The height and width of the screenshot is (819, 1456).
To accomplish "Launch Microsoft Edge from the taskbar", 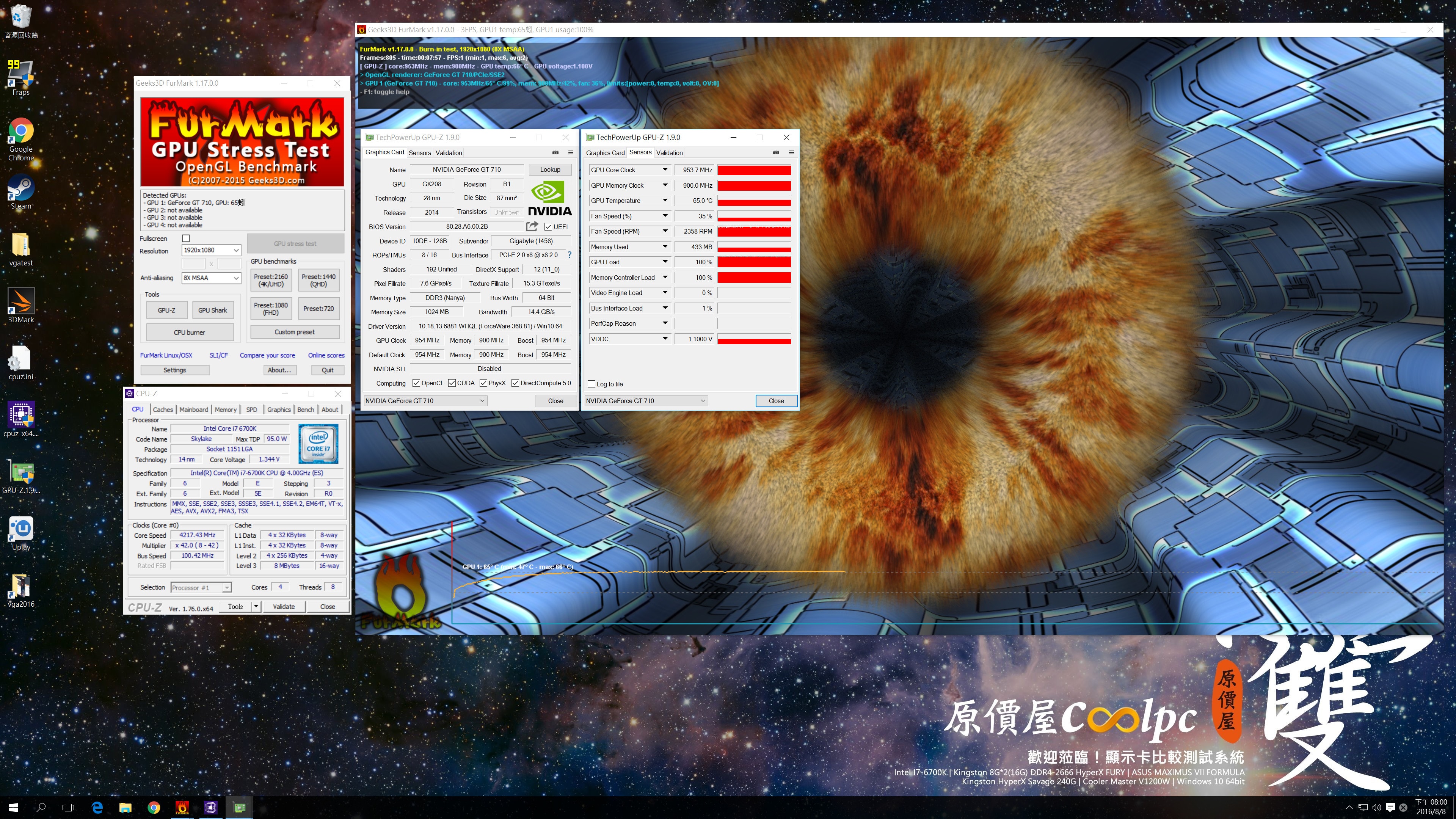I will (x=97, y=807).
